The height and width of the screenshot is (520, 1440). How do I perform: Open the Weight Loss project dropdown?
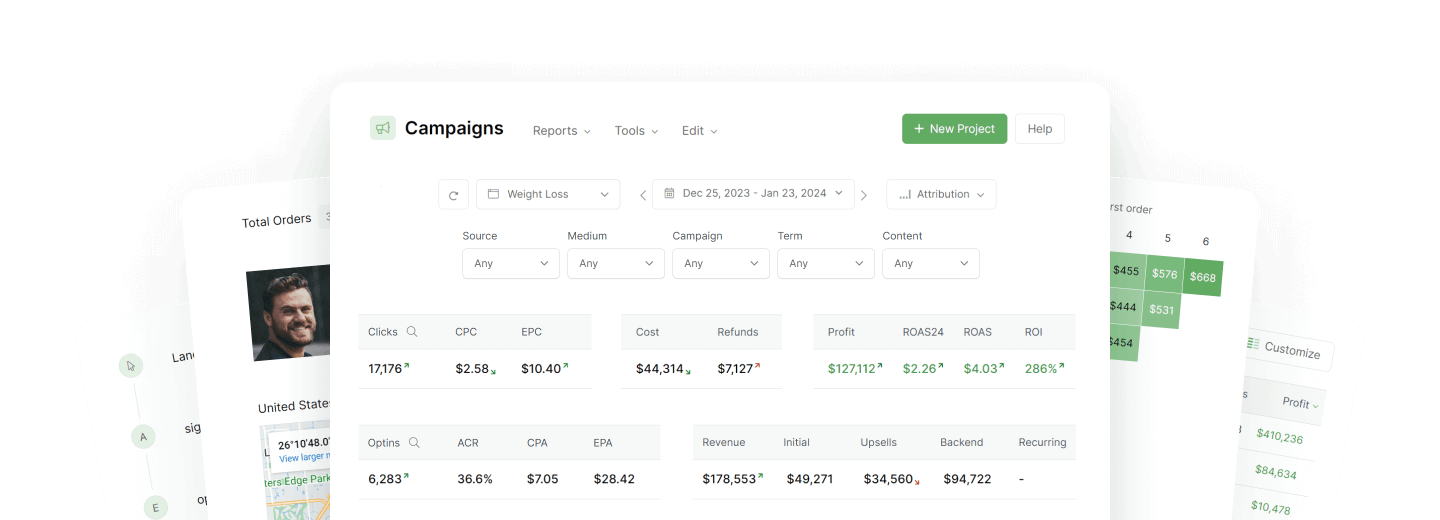click(548, 194)
